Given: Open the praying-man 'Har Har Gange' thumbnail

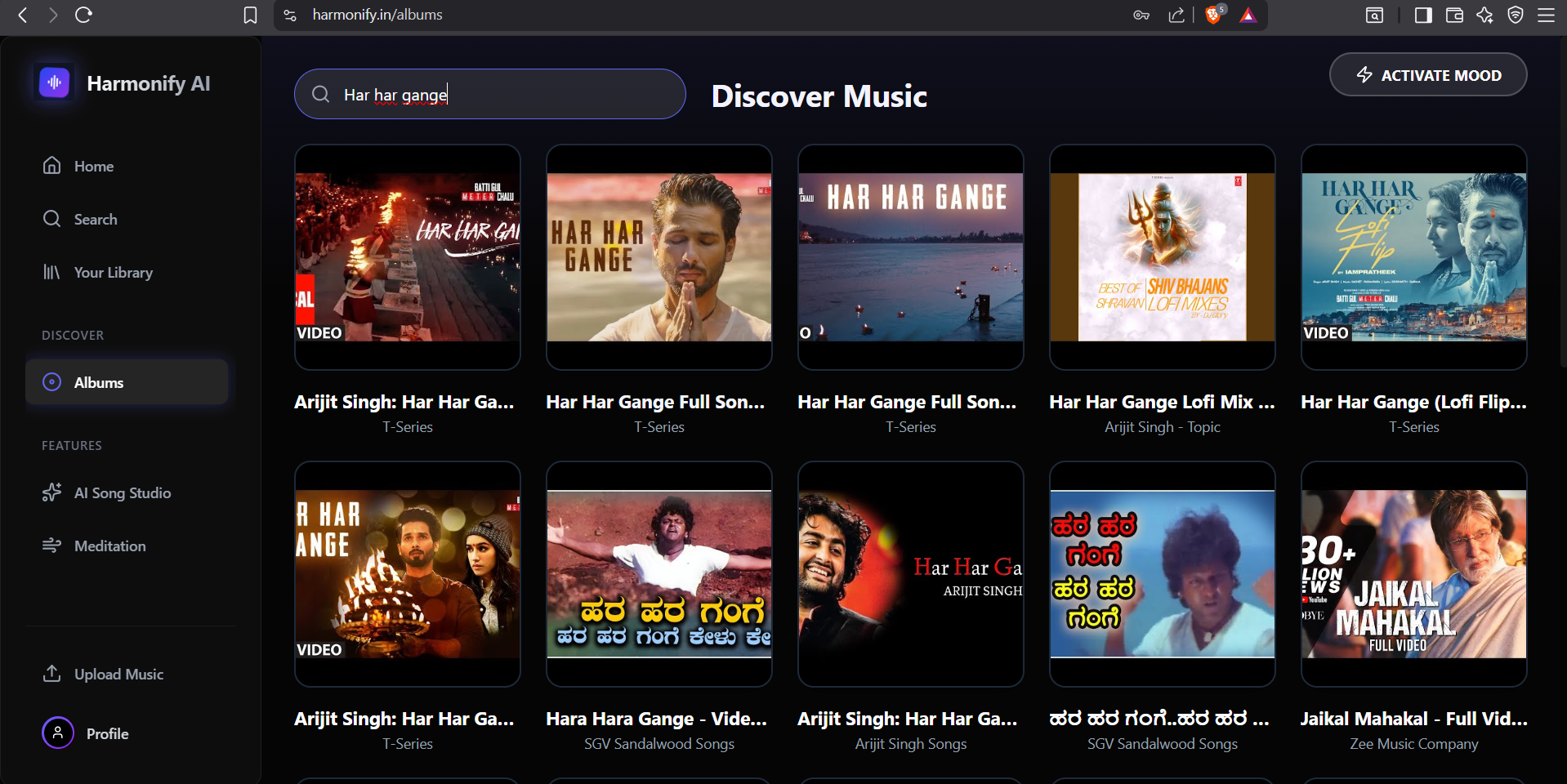Looking at the screenshot, I should (659, 257).
